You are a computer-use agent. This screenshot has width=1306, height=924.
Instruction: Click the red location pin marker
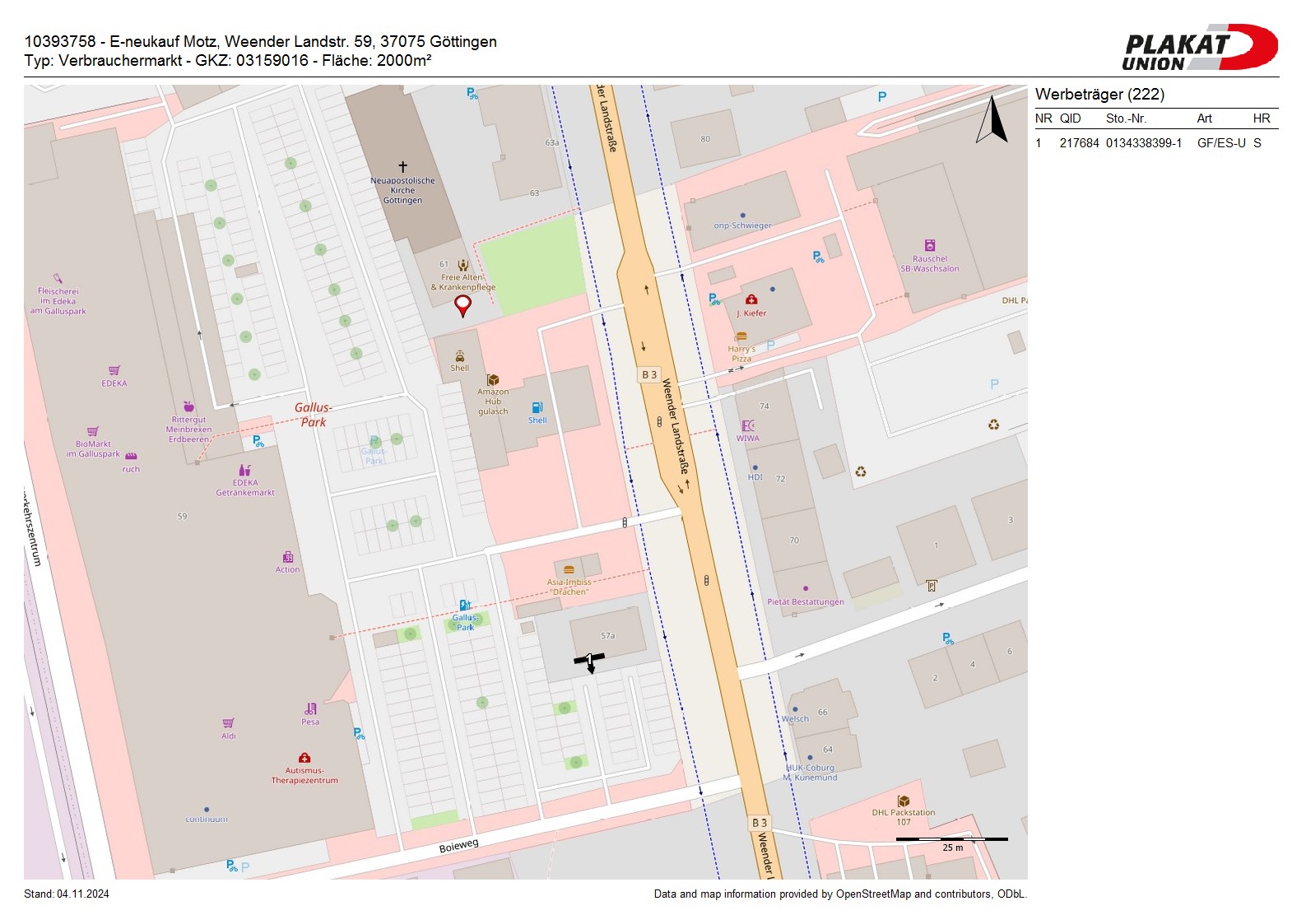pos(463,305)
